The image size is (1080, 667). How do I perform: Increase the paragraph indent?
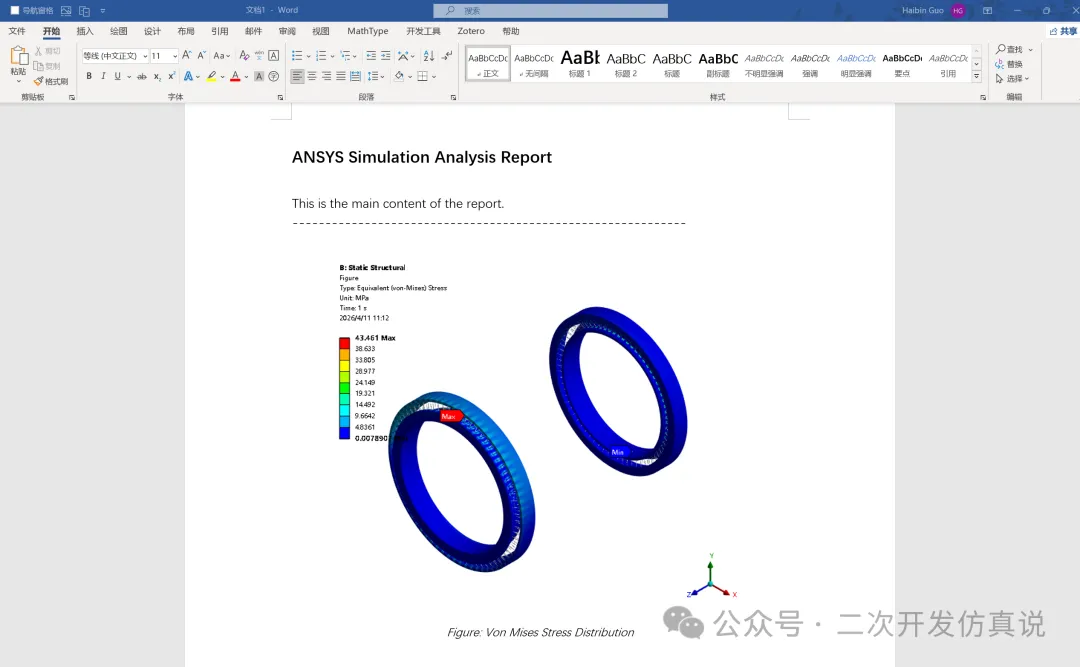click(386, 56)
